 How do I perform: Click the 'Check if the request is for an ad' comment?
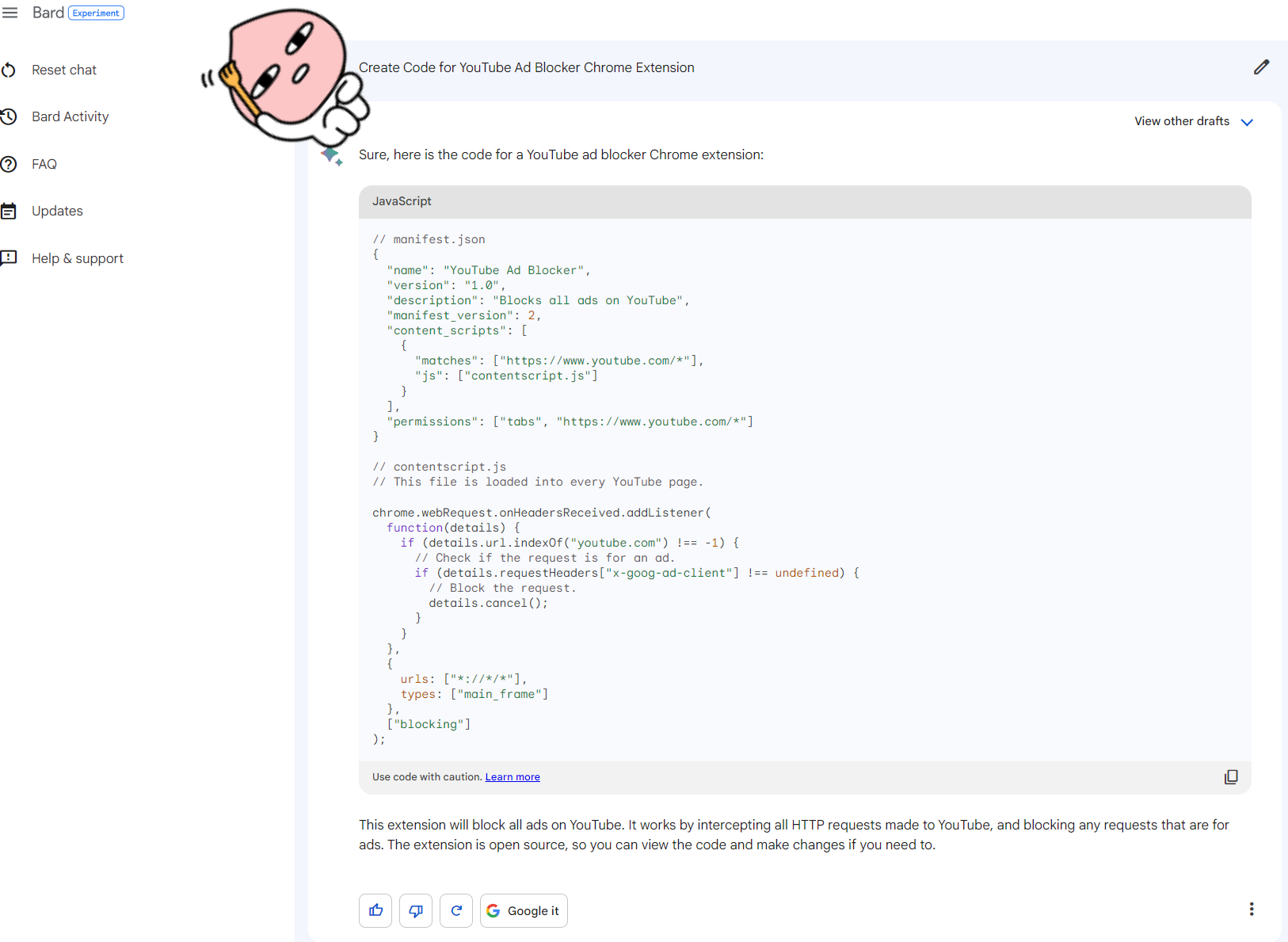545,558
